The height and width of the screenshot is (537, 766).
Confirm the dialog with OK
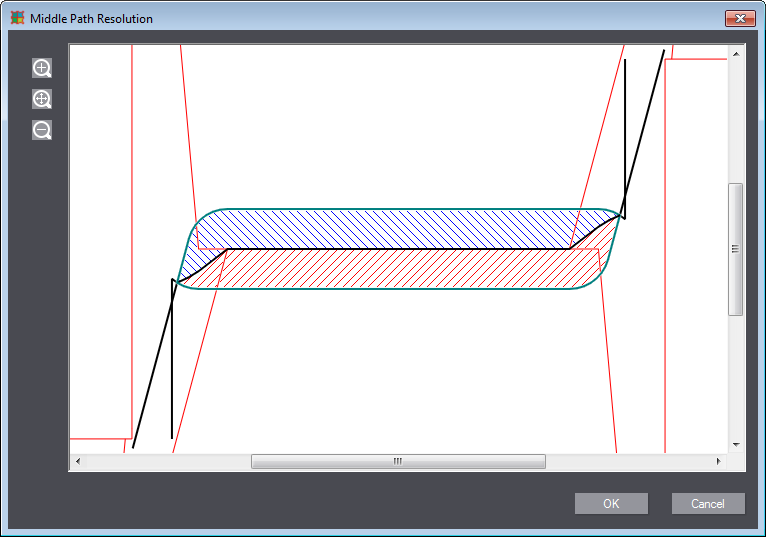(611, 503)
